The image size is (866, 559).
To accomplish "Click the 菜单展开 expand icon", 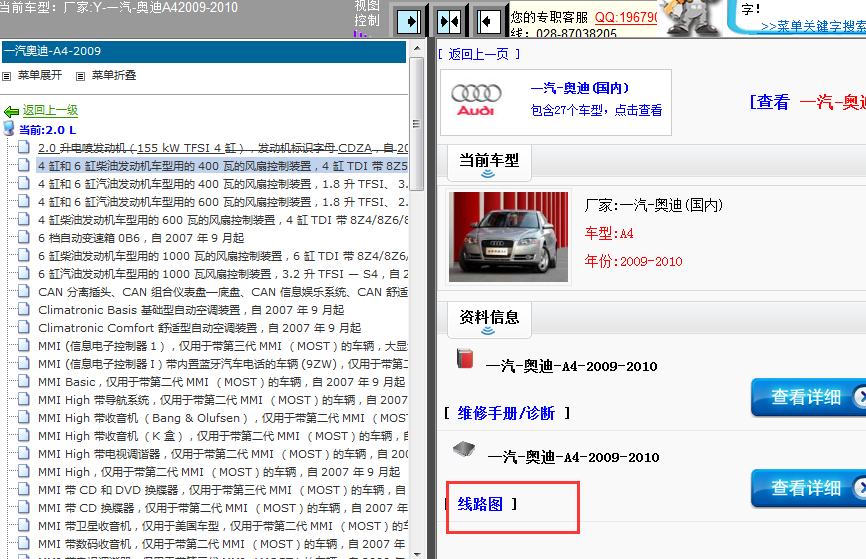I will [7, 76].
